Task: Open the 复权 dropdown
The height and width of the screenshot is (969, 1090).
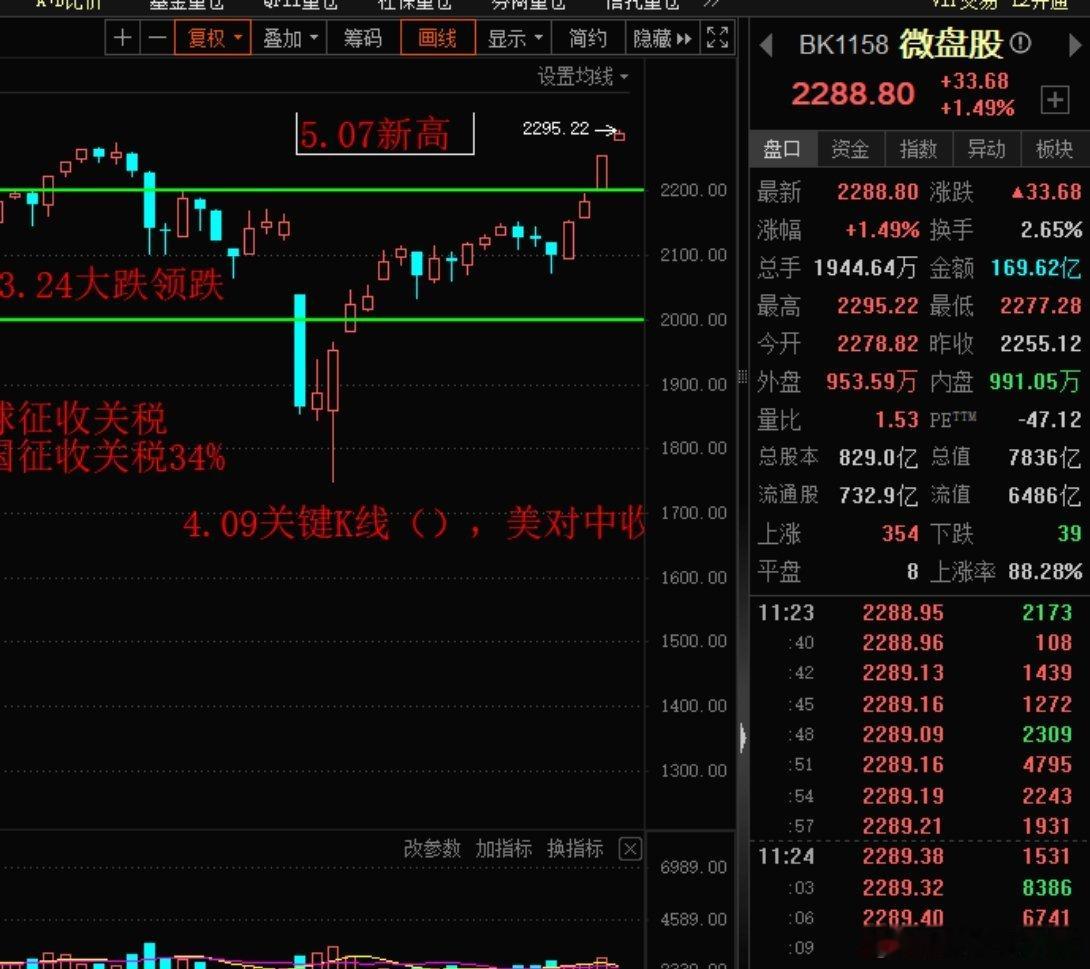Action: [x=213, y=38]
